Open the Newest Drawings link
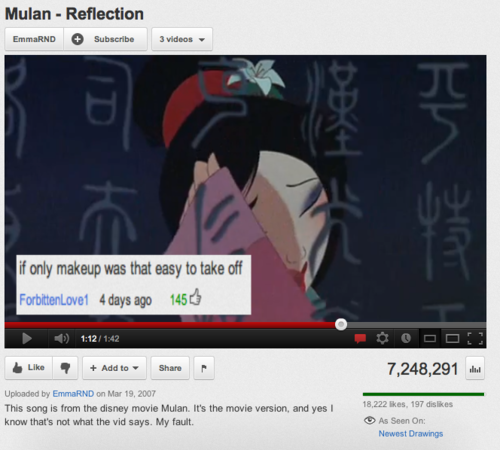 (411, 434)
